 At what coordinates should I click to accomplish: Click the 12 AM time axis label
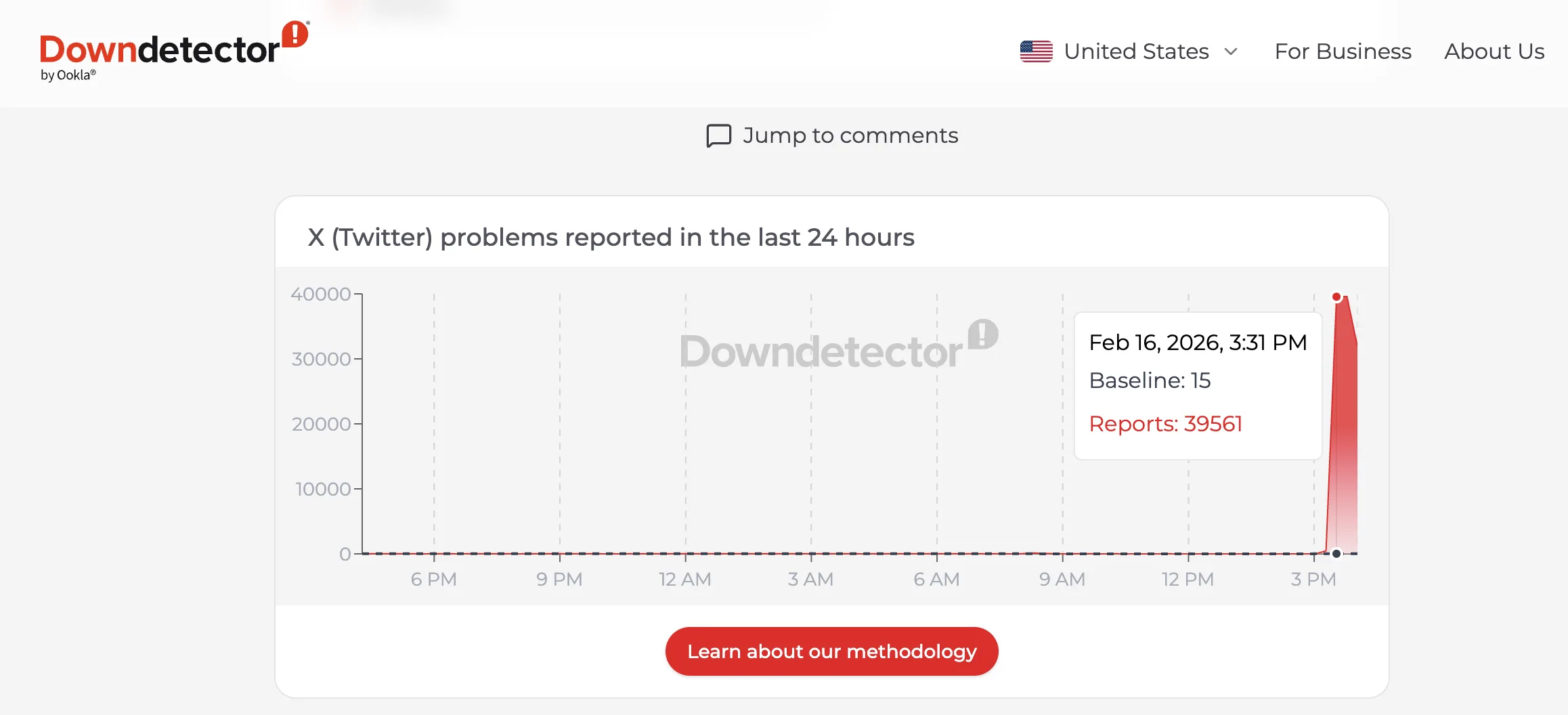685,580
